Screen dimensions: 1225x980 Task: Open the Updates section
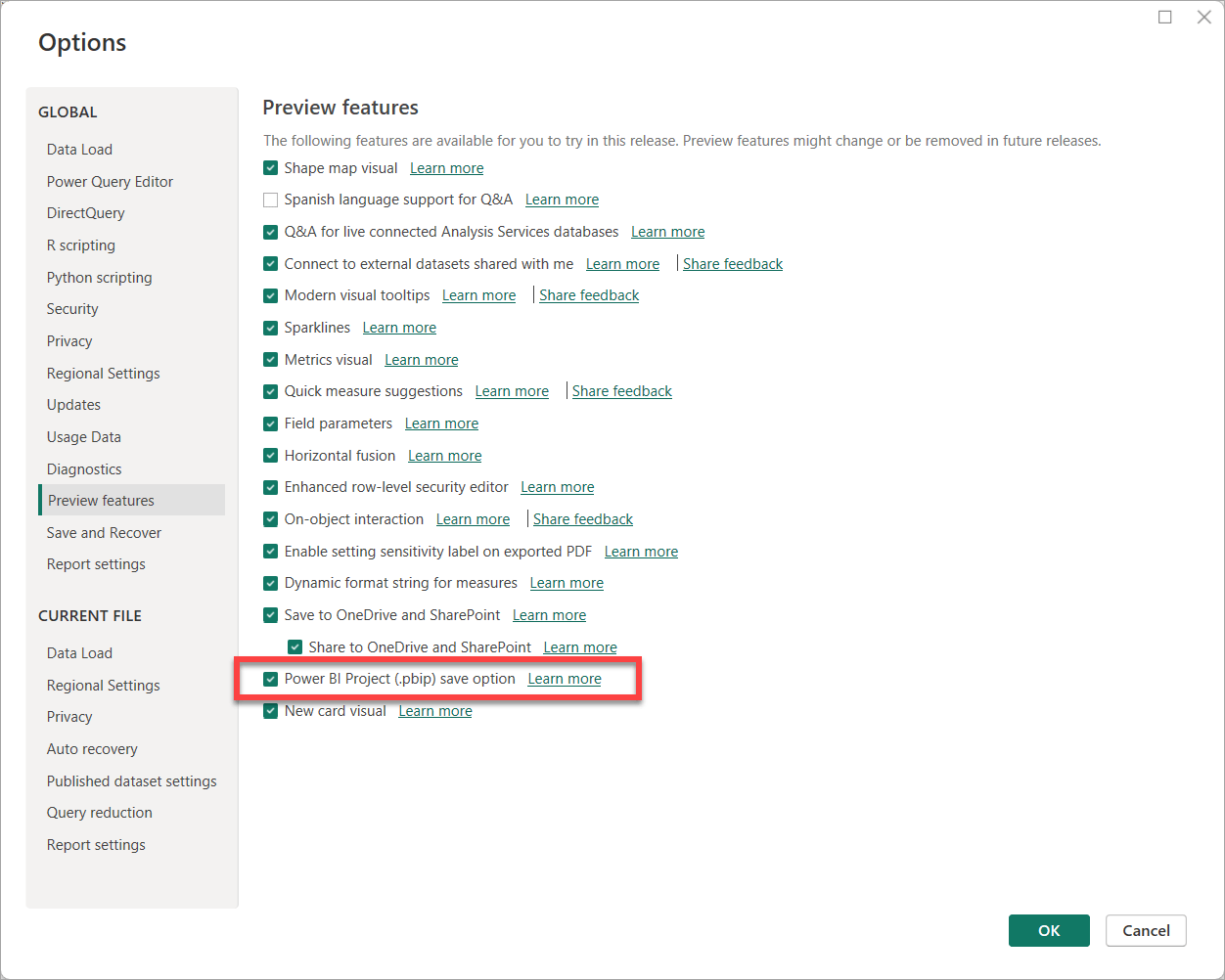[x=73, y=405]
